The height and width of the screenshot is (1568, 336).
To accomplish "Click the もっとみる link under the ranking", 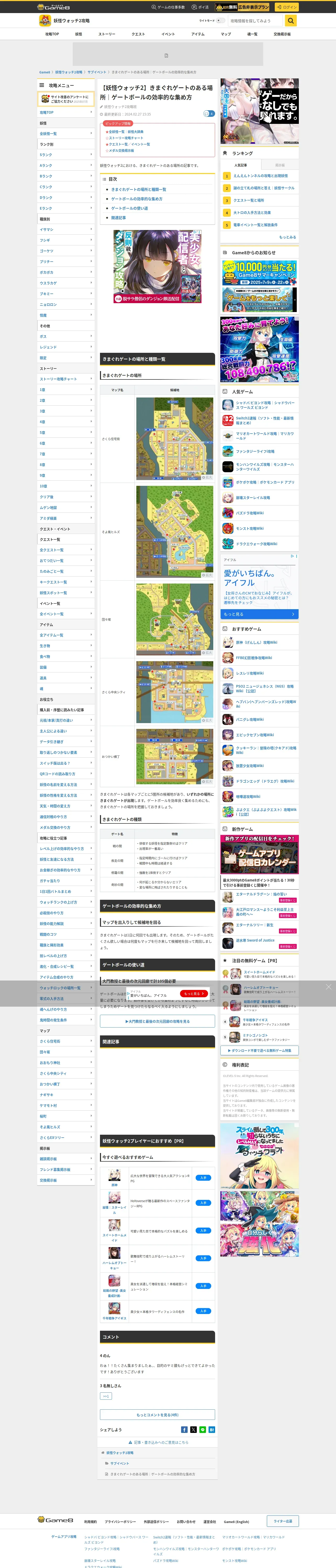I will 287,237.
